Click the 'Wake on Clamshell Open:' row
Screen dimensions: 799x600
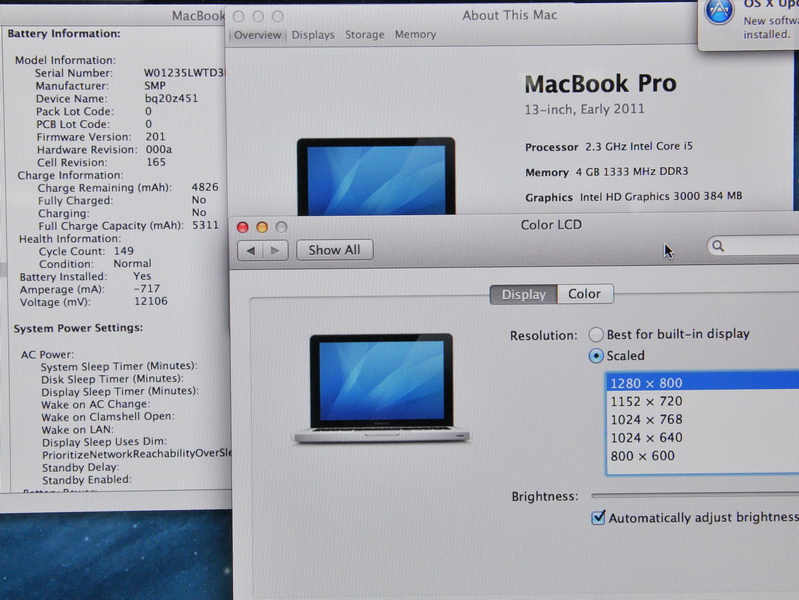[108, 416]
